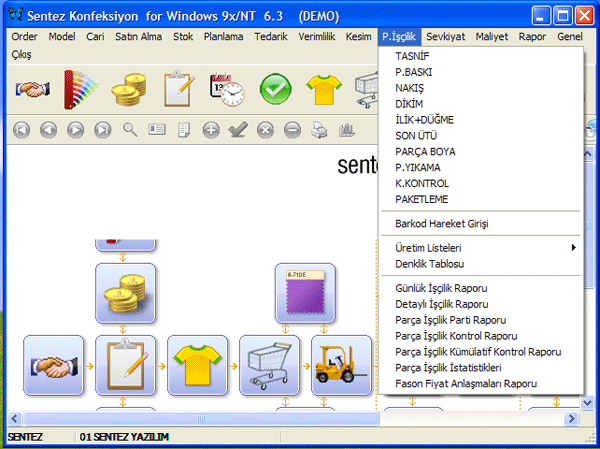Click the Çıkış menu item

(x=21, y=54)
